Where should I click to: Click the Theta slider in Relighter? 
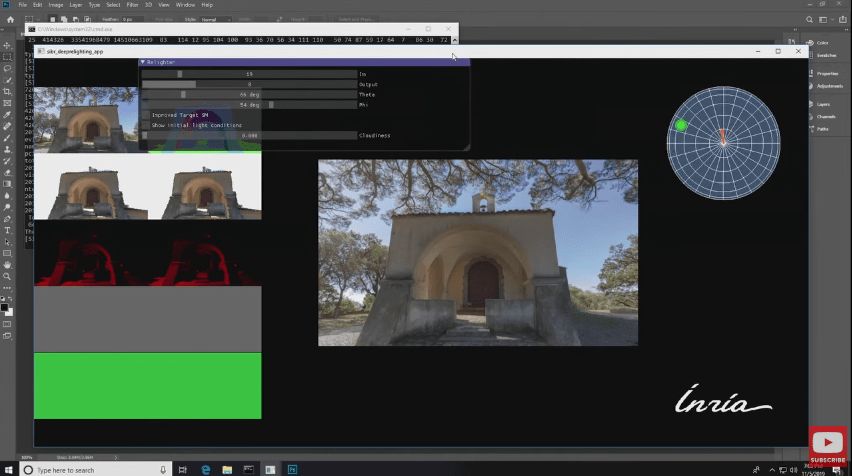pyautogui.click(x=249, y=95)
